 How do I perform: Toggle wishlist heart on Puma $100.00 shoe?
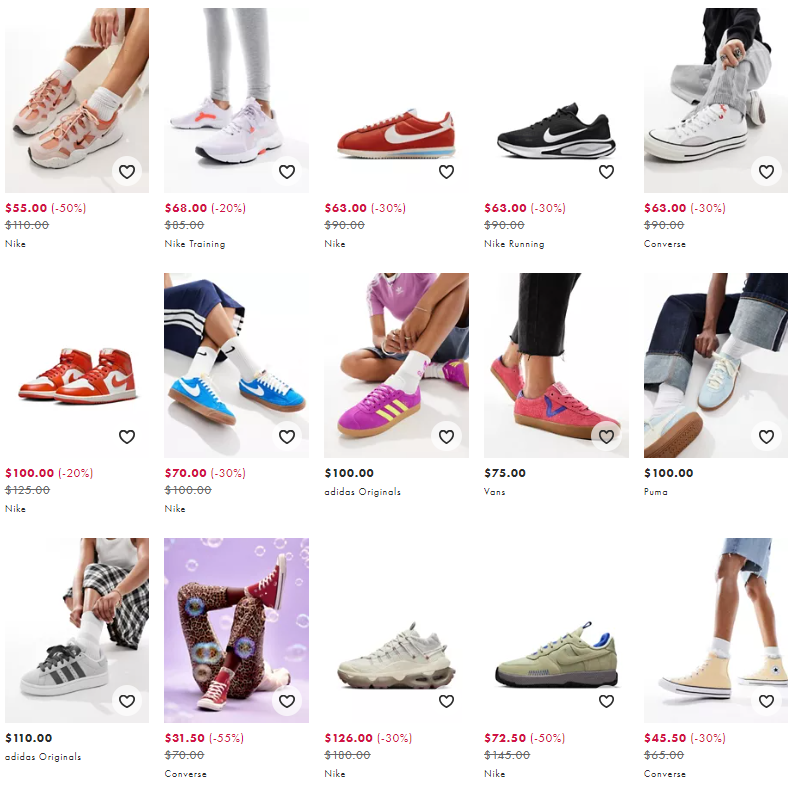pos(766,437)
